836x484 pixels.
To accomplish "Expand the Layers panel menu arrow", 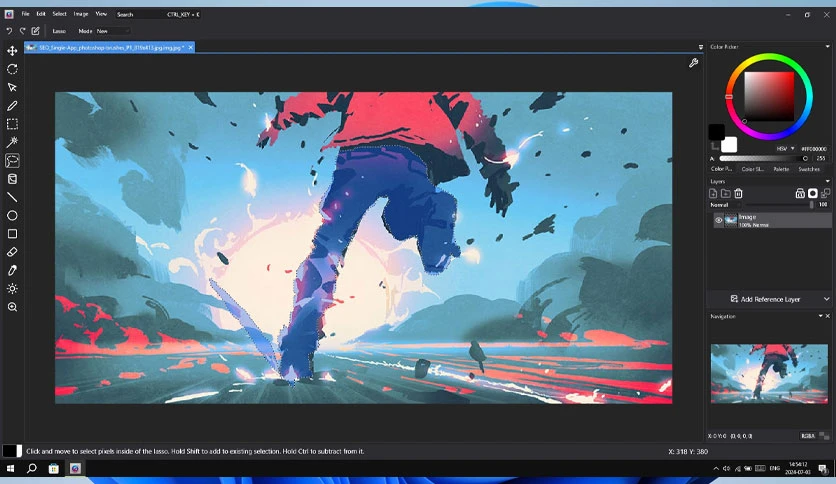I will pyautogui.click(x=827, y=181).
